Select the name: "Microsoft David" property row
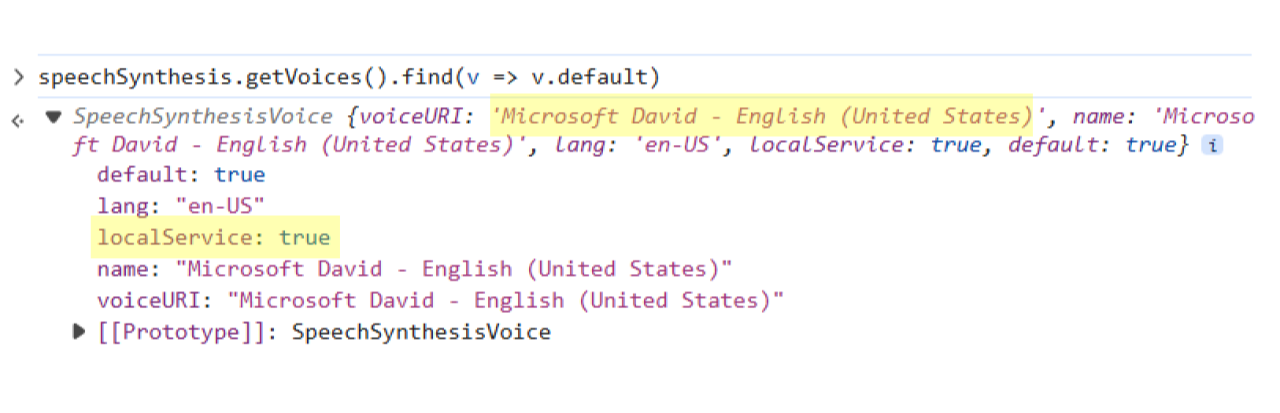 click(415, 269)
